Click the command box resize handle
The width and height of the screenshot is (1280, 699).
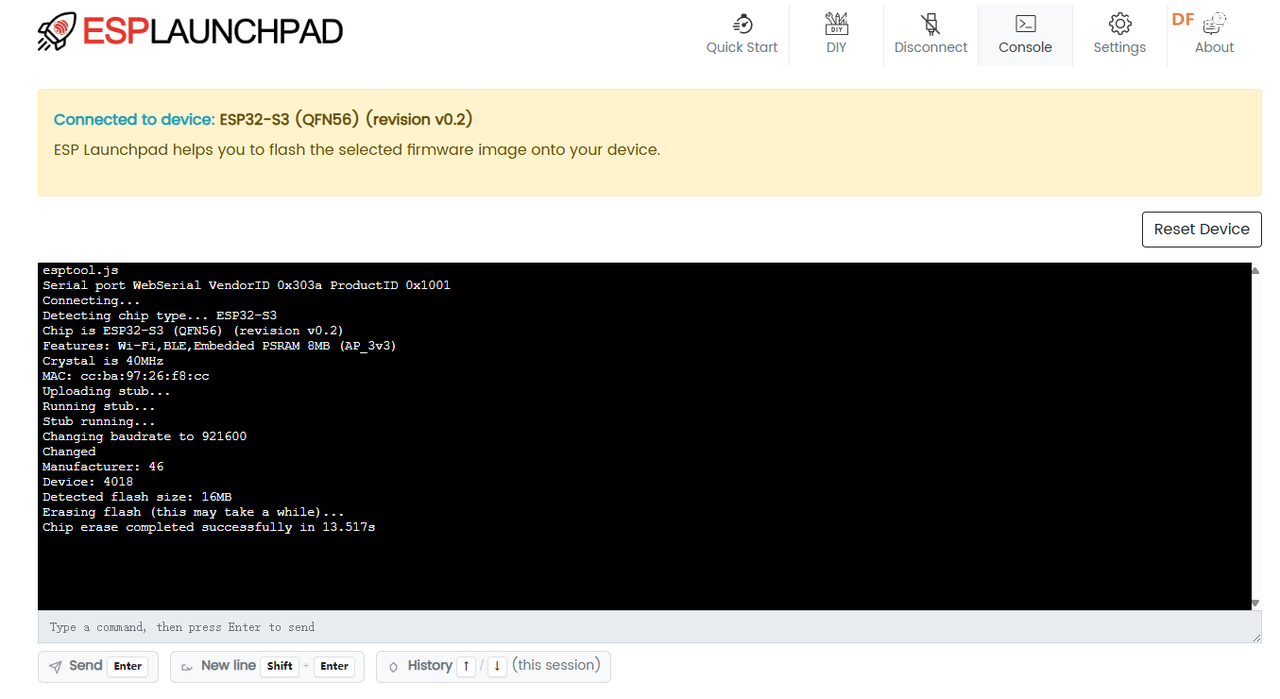(x=1256, y=637)
